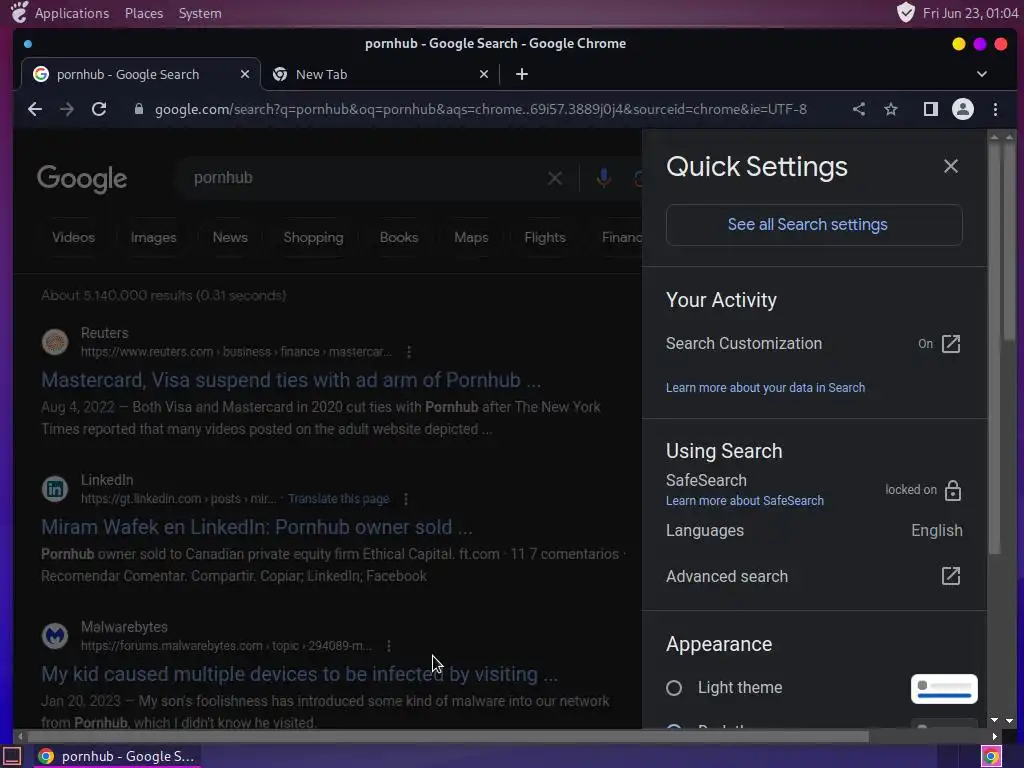Expand the tab search chevron
Image resolution: width=1024 pixels, height=768 pixels.
point(982,74)
